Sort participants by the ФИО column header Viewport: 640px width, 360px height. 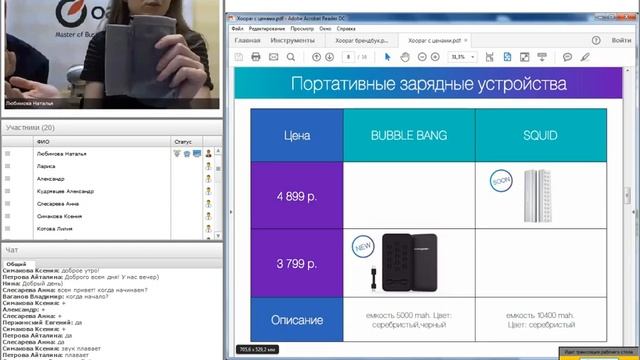[x=102, y=142]
